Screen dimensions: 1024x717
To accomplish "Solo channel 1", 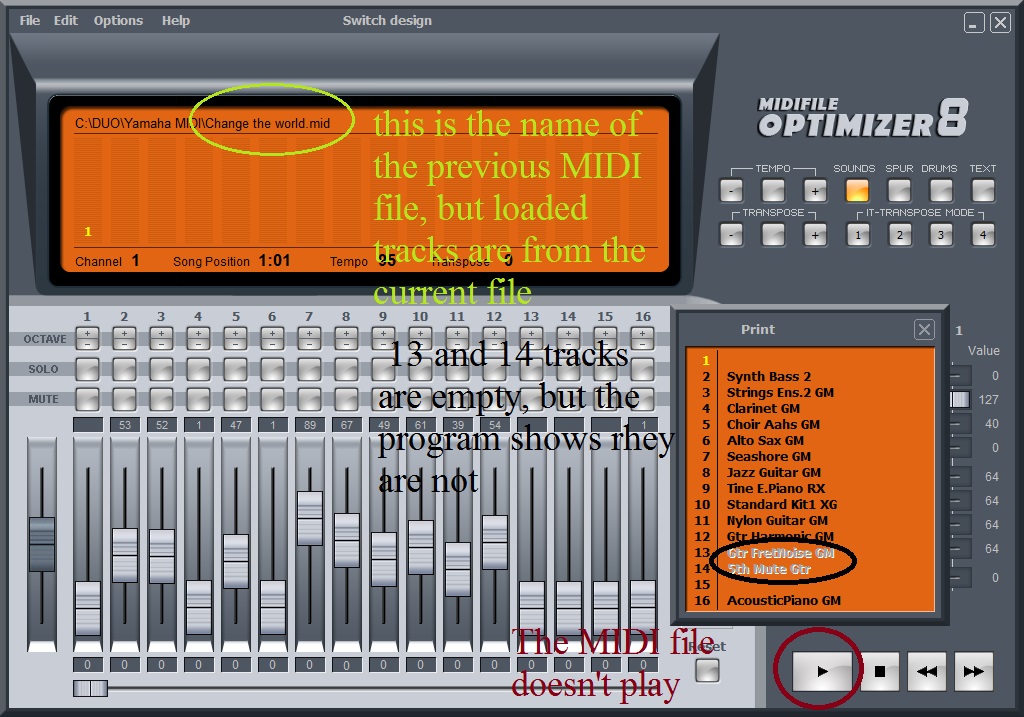I will pyautogui.click(x=87, y=369).
